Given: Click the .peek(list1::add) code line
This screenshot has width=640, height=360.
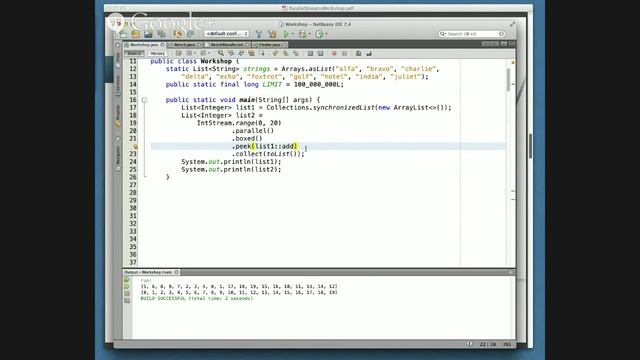Looking at the screenshot, I should click(x=265, y=146).
